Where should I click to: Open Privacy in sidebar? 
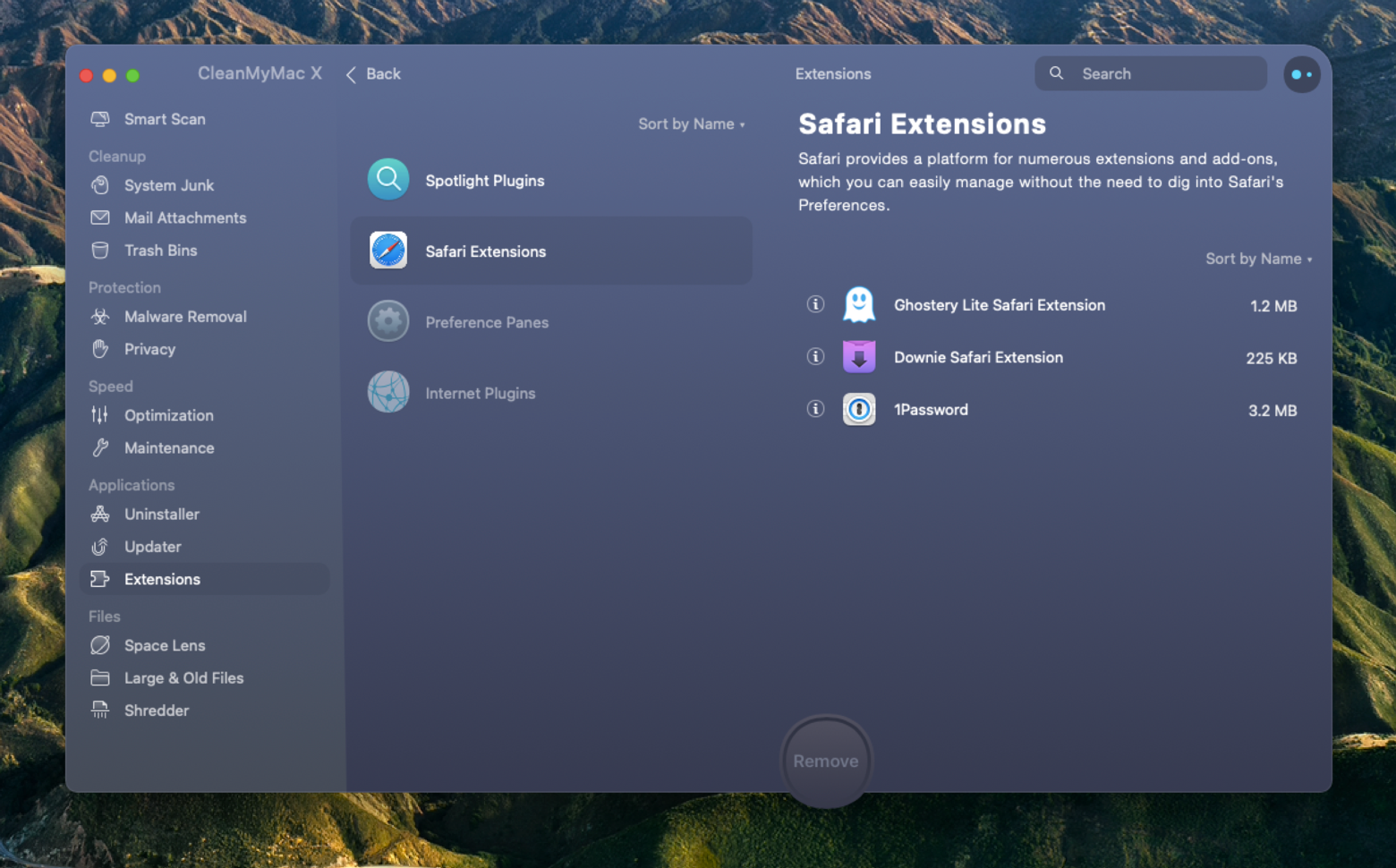[149, 349]
